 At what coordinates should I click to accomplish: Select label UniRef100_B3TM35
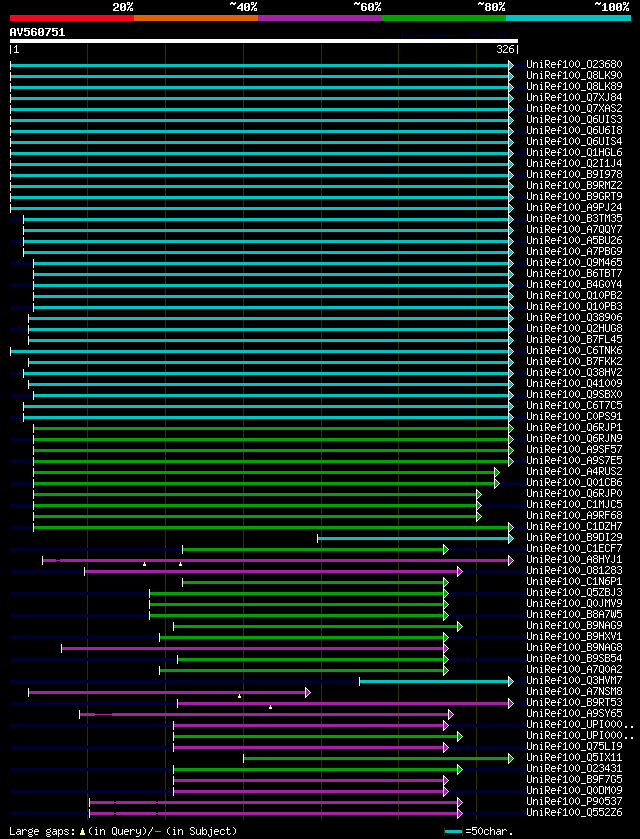click(574, 218)
